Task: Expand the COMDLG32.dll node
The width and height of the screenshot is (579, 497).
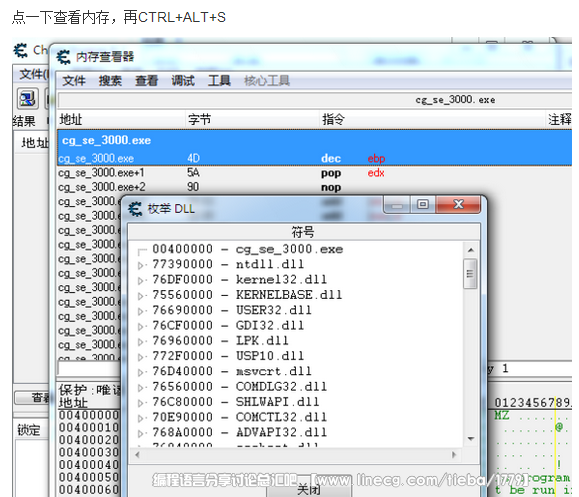Action: tap(141, 388)
